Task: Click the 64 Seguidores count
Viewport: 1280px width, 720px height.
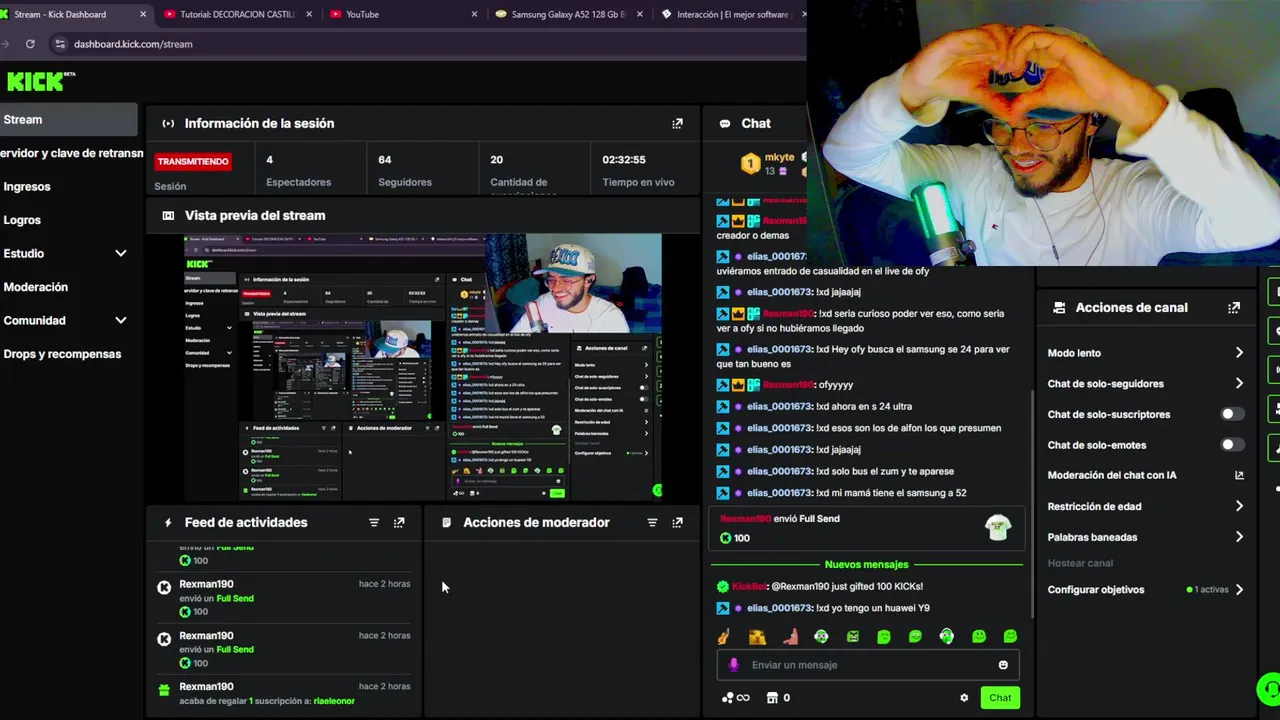Action: 385,160
